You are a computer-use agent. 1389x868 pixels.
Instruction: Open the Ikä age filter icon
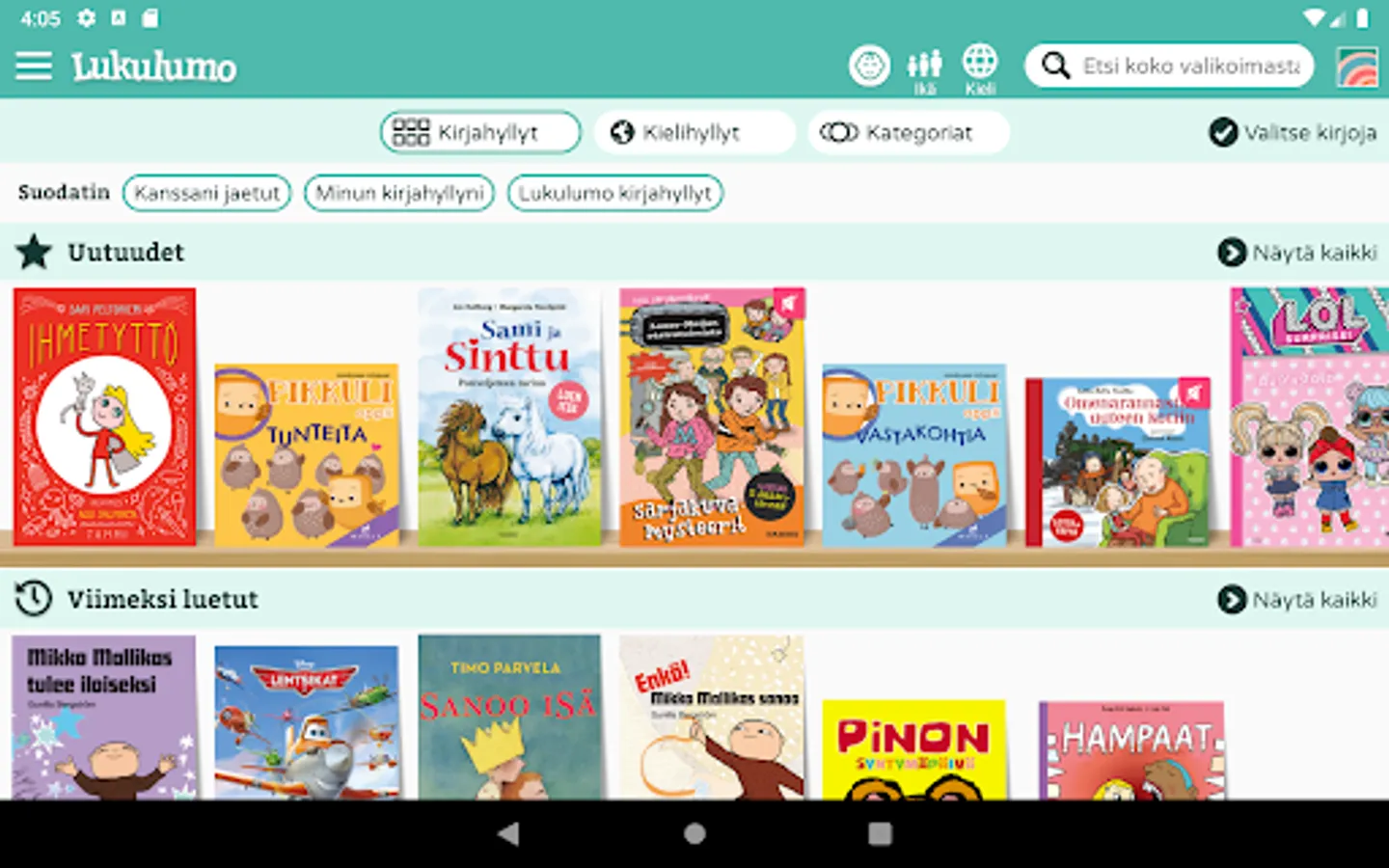tap(924, 71)
